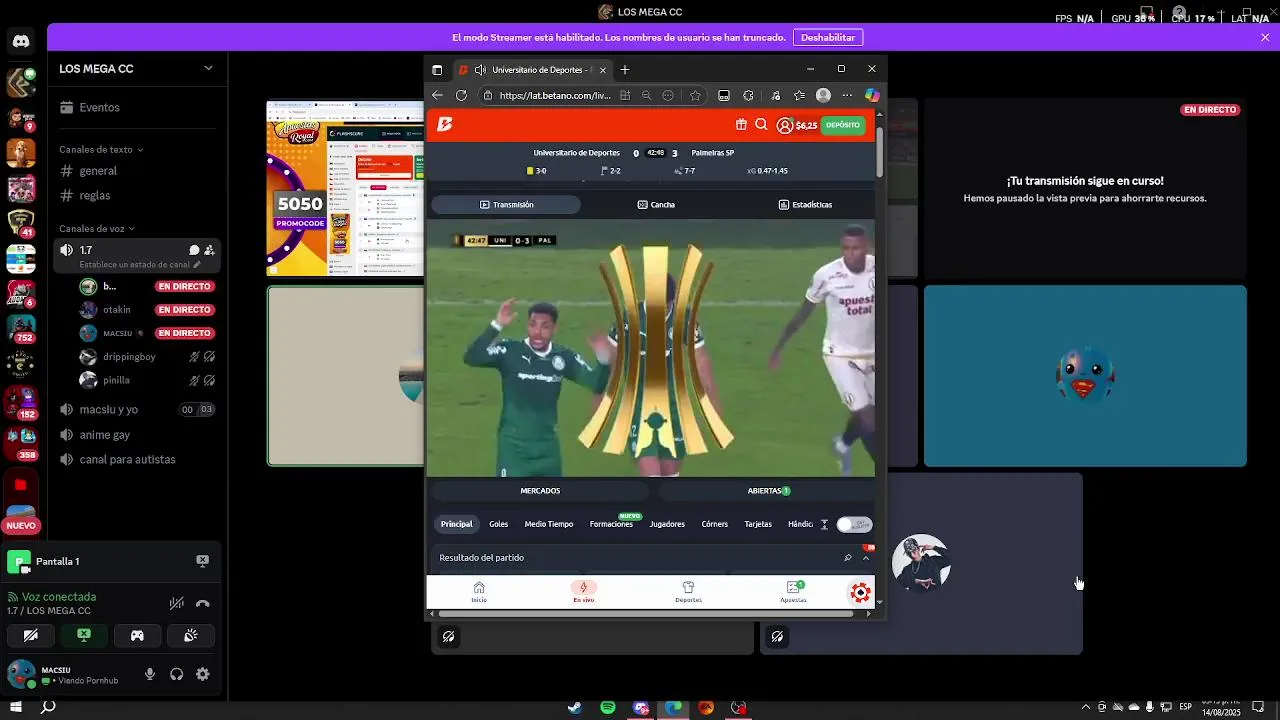This screenshot has width=1280, height=720.
Task: Open the Betano gift promotions icon
Action: click(x=741, y=125)
